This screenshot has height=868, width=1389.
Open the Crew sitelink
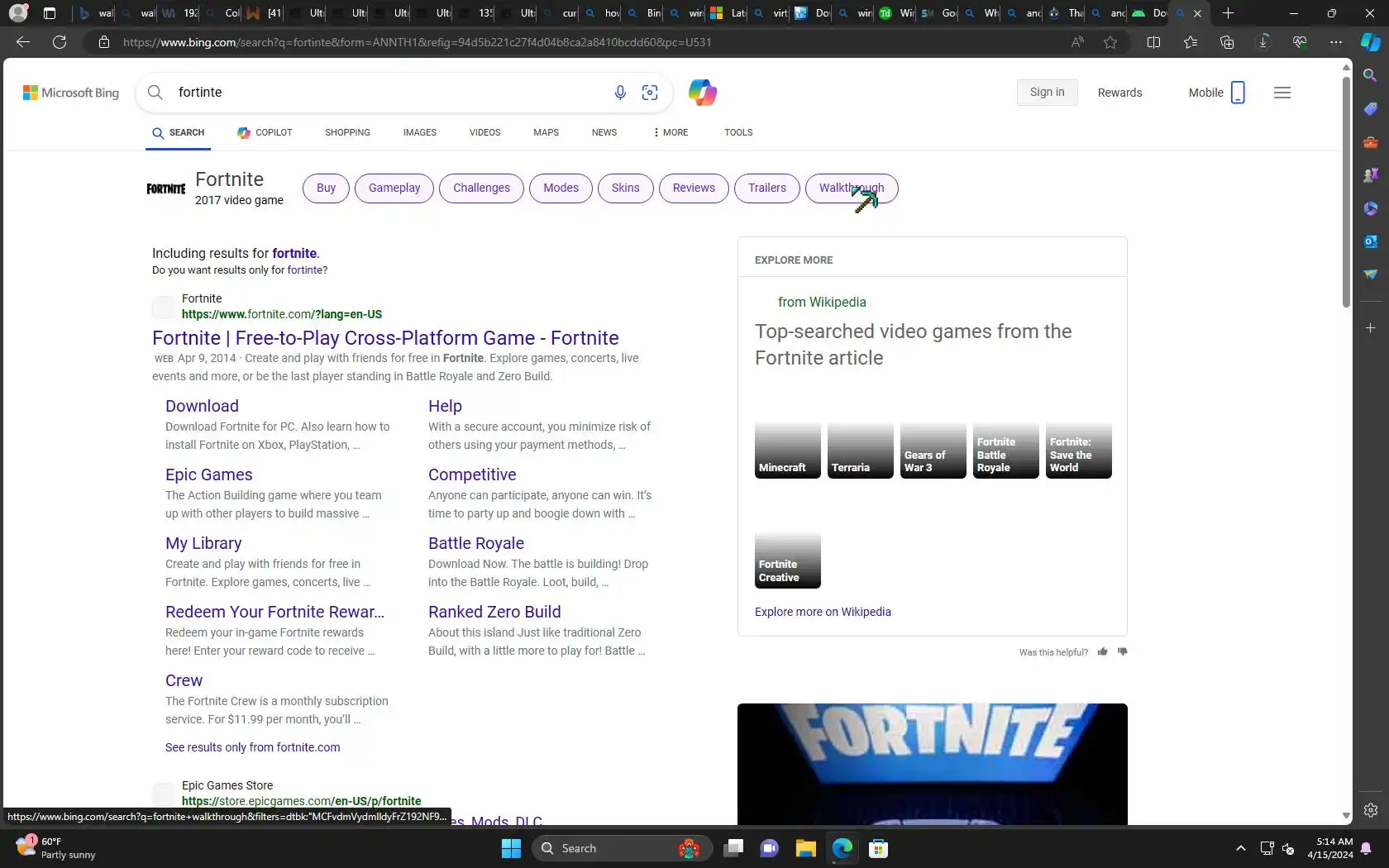tap(184, 680)
